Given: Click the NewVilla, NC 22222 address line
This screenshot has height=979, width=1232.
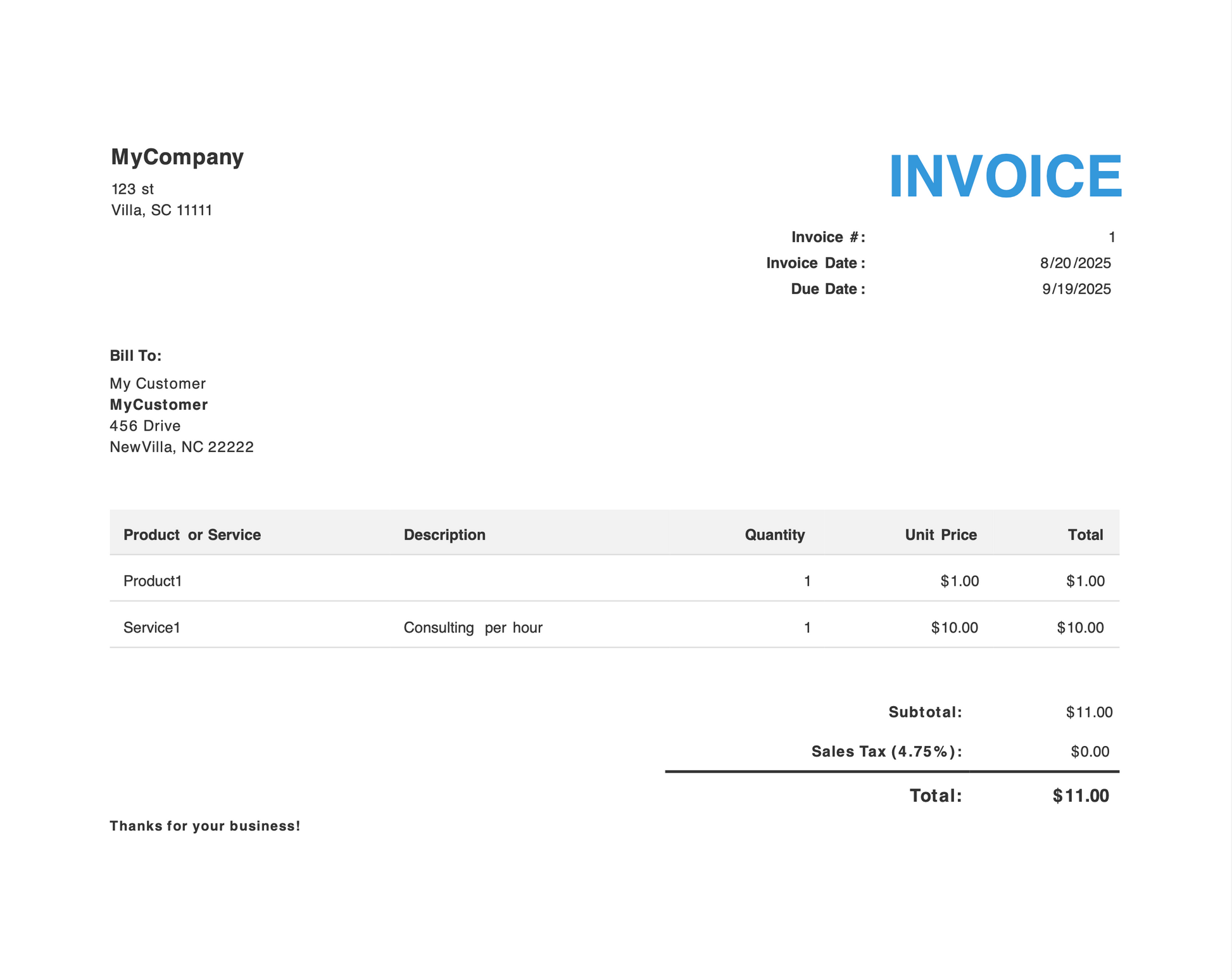Looking at the screenshot, I should point(182,447).
